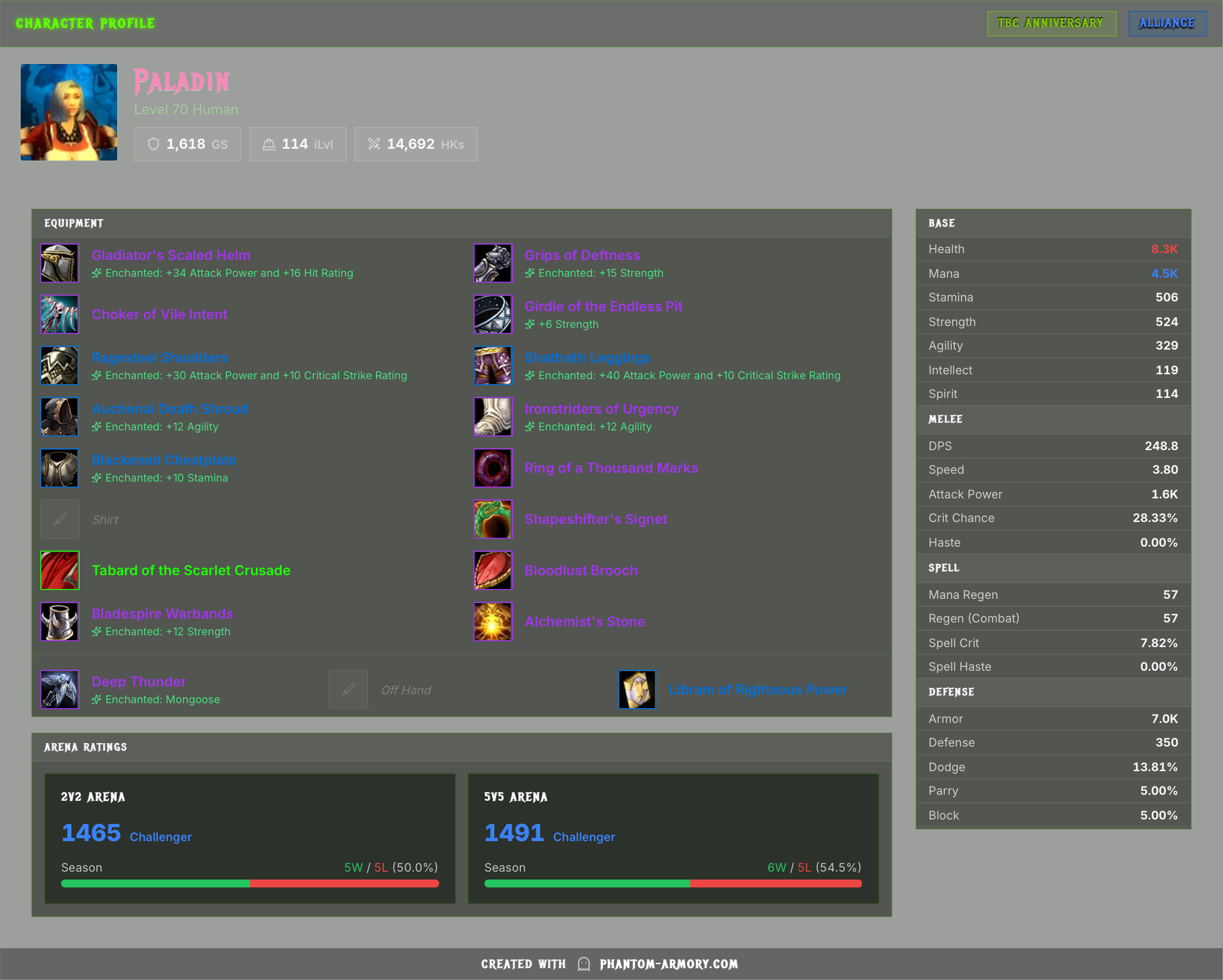Open the Shapeshifter's Signet item link
This screenshot has width=1223, height=980.
click(596, 519)
